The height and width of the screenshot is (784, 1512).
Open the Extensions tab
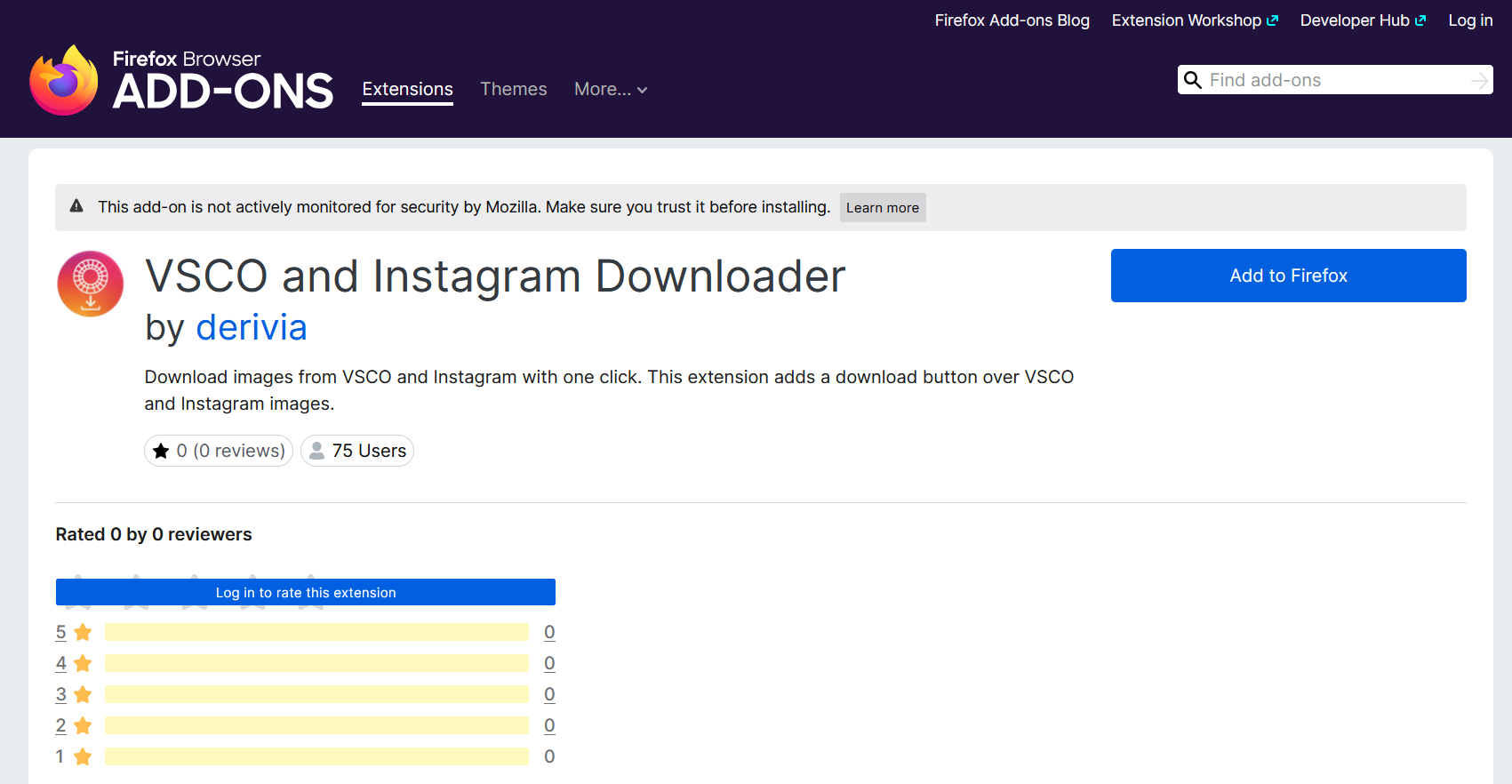tap(407, 89)
